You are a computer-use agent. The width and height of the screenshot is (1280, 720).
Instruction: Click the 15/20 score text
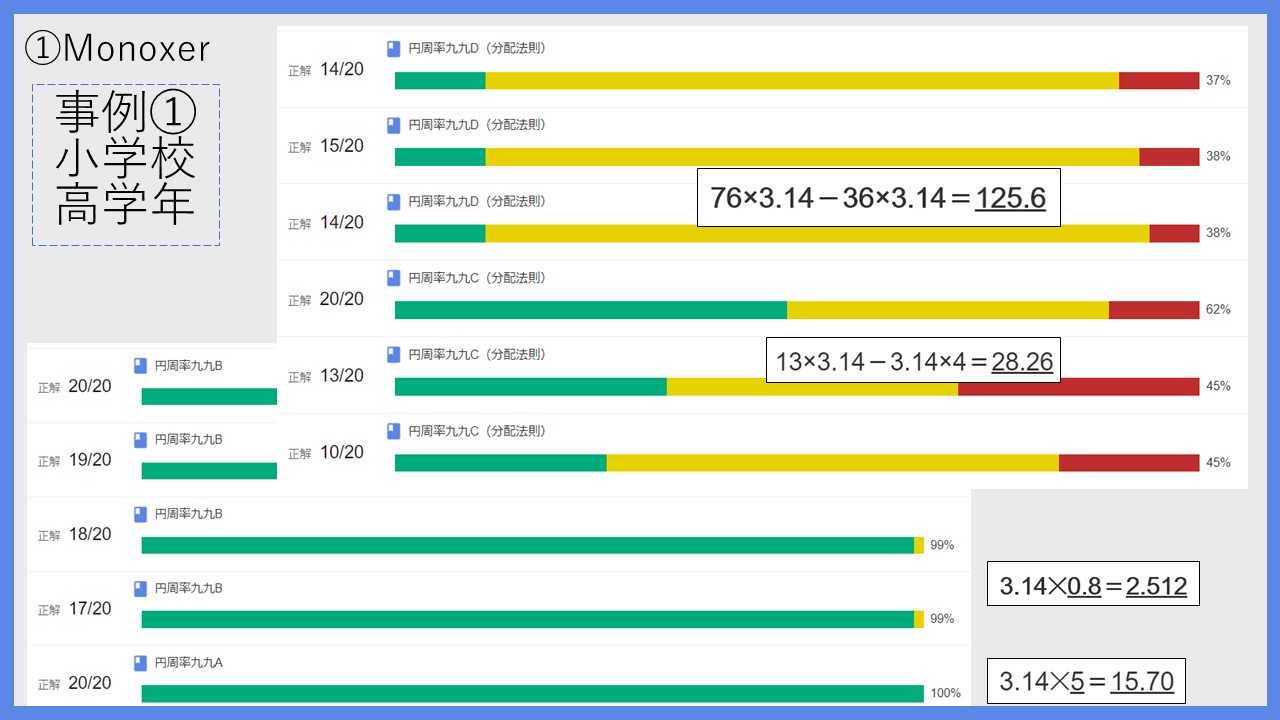tap(342, 146)
